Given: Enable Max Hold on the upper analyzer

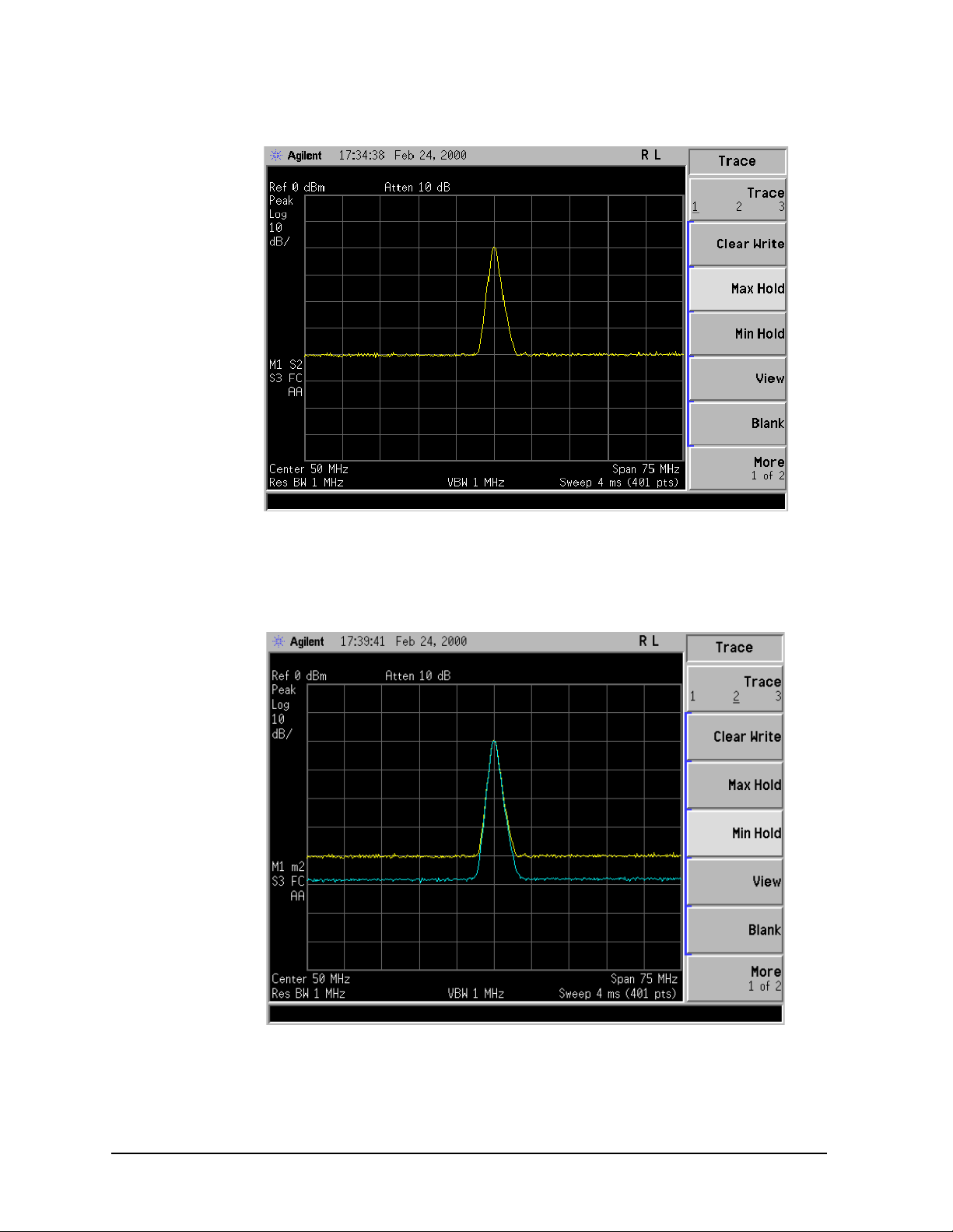Looking at the screenshot, I should point(738,289).
